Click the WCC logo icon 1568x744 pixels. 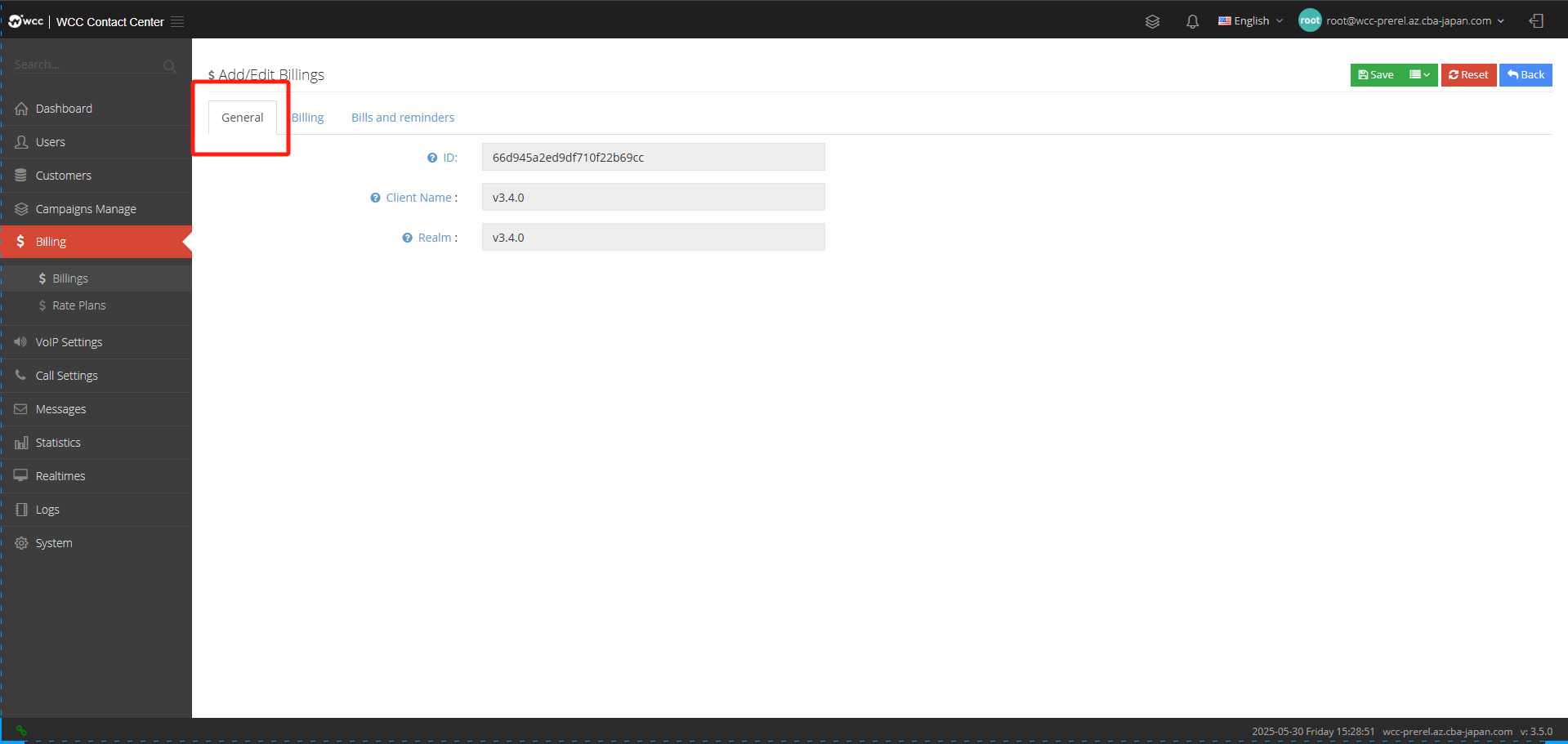click(25, 21)
